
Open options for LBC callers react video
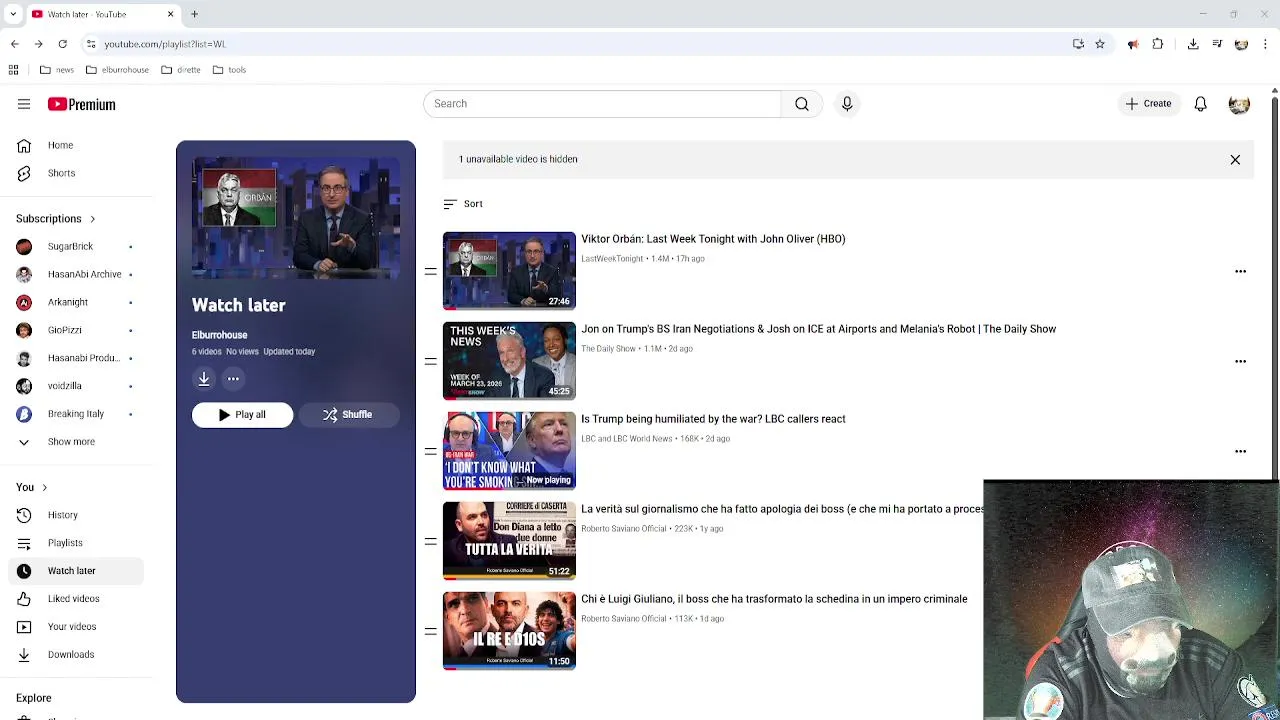(x=1240, y=451)
